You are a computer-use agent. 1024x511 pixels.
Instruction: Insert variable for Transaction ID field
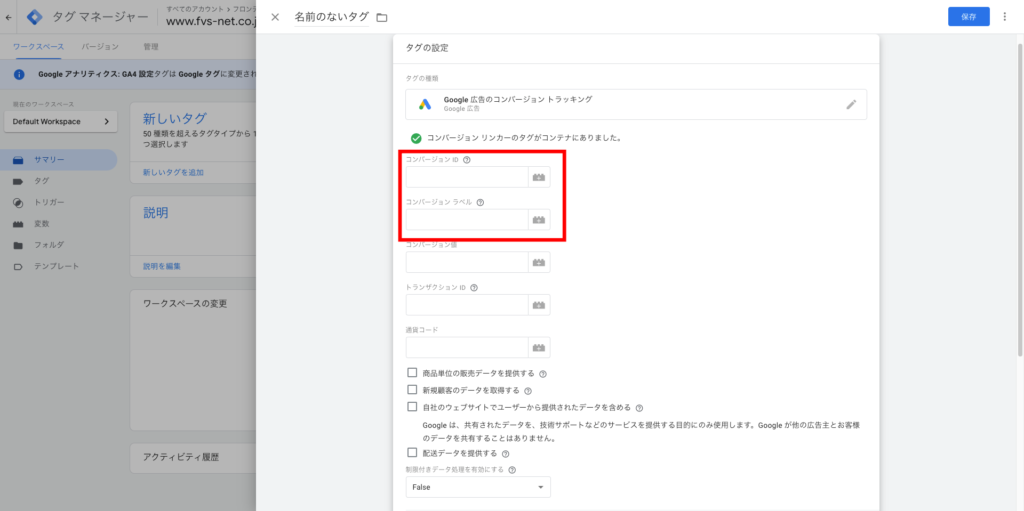[x=539, y=305]
